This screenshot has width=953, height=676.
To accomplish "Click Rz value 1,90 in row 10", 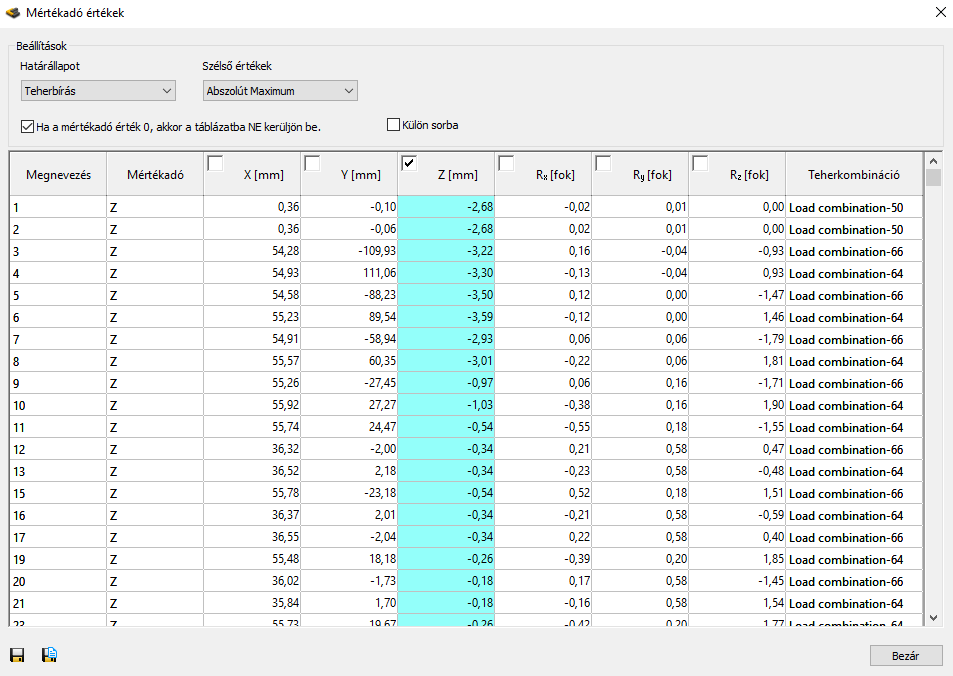I will 737,405.
